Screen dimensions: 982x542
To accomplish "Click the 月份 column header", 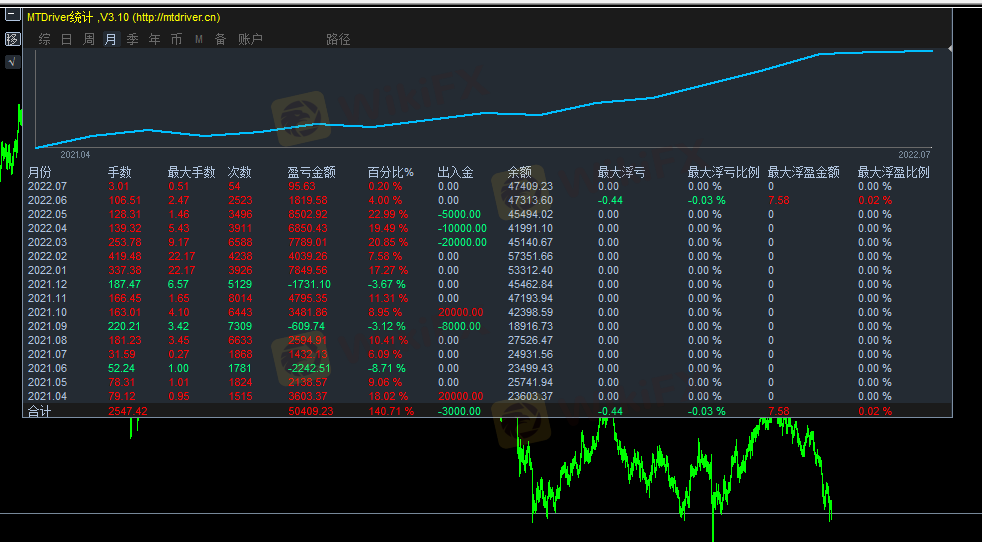I will pyautogui.click(x=39, y=172).
